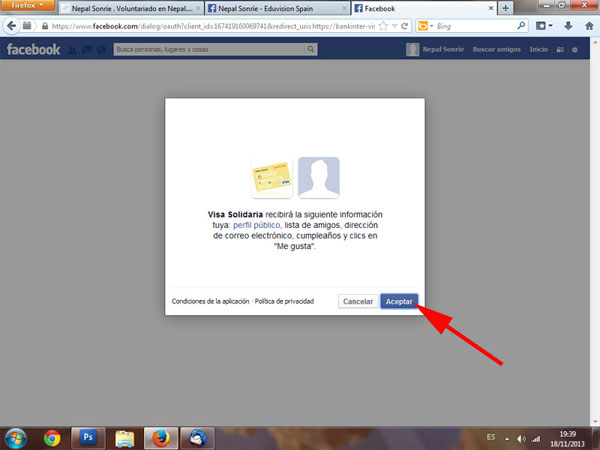Viewport: 600px width, 450px height.
Task: Open the bookmarks menu toolbar button
Action: pyautogui.click(x=544, y=26)
